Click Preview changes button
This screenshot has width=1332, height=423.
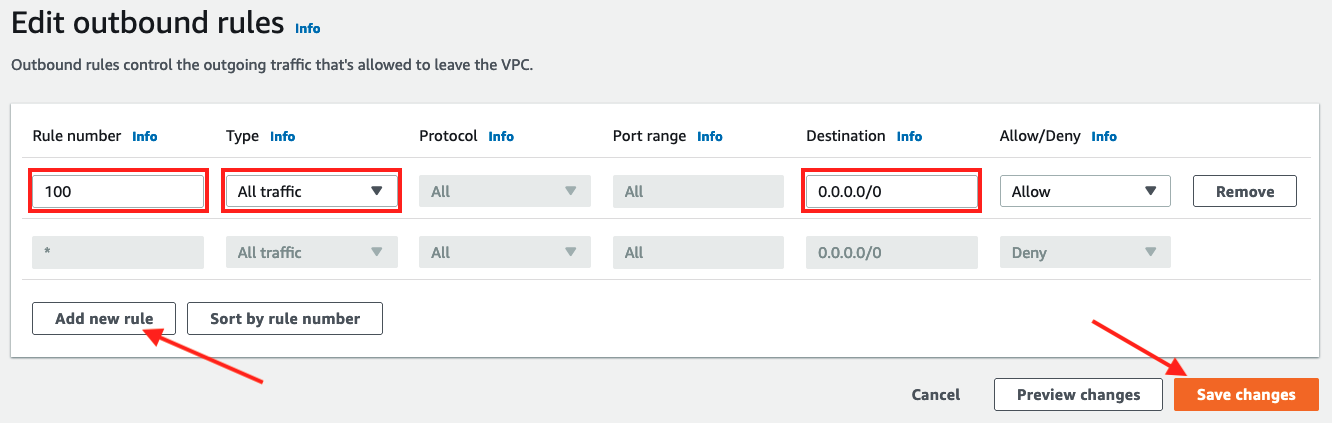(x=1078, y=395)
